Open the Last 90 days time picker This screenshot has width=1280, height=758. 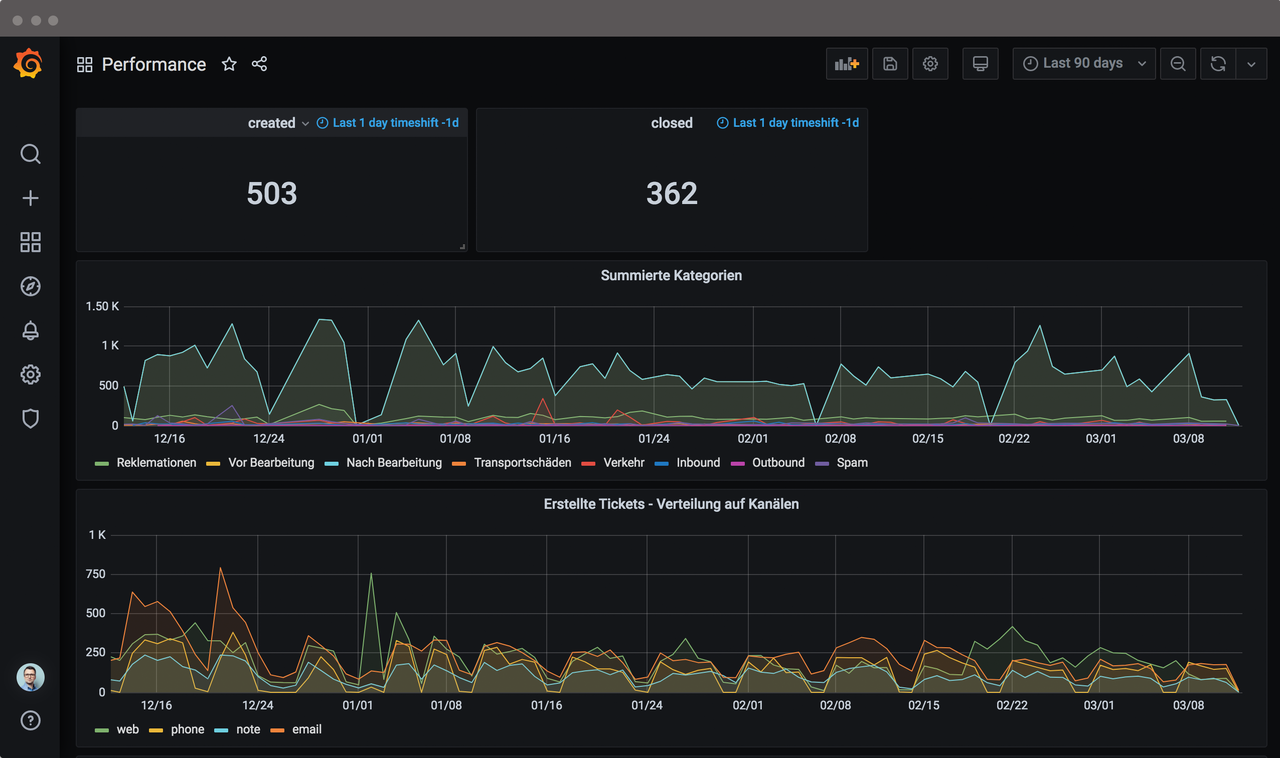[1083, 63]
